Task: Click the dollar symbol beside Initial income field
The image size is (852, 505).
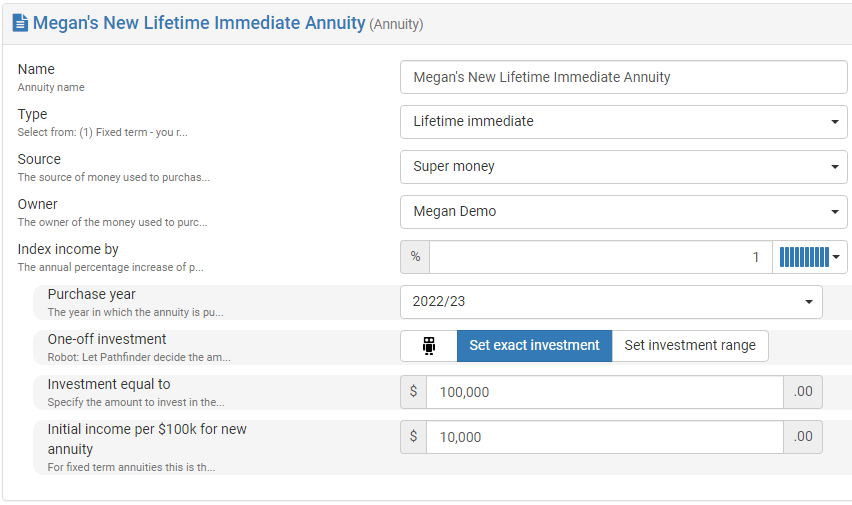Action: 413,437
